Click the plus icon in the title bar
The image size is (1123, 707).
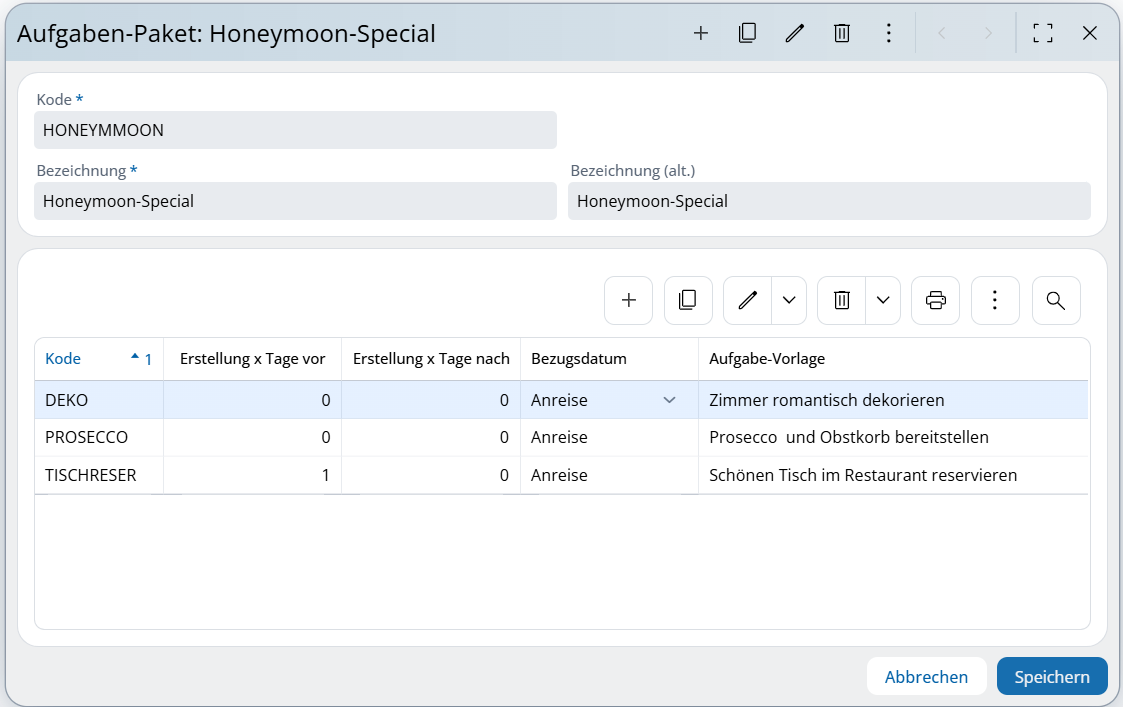point(701,33)
